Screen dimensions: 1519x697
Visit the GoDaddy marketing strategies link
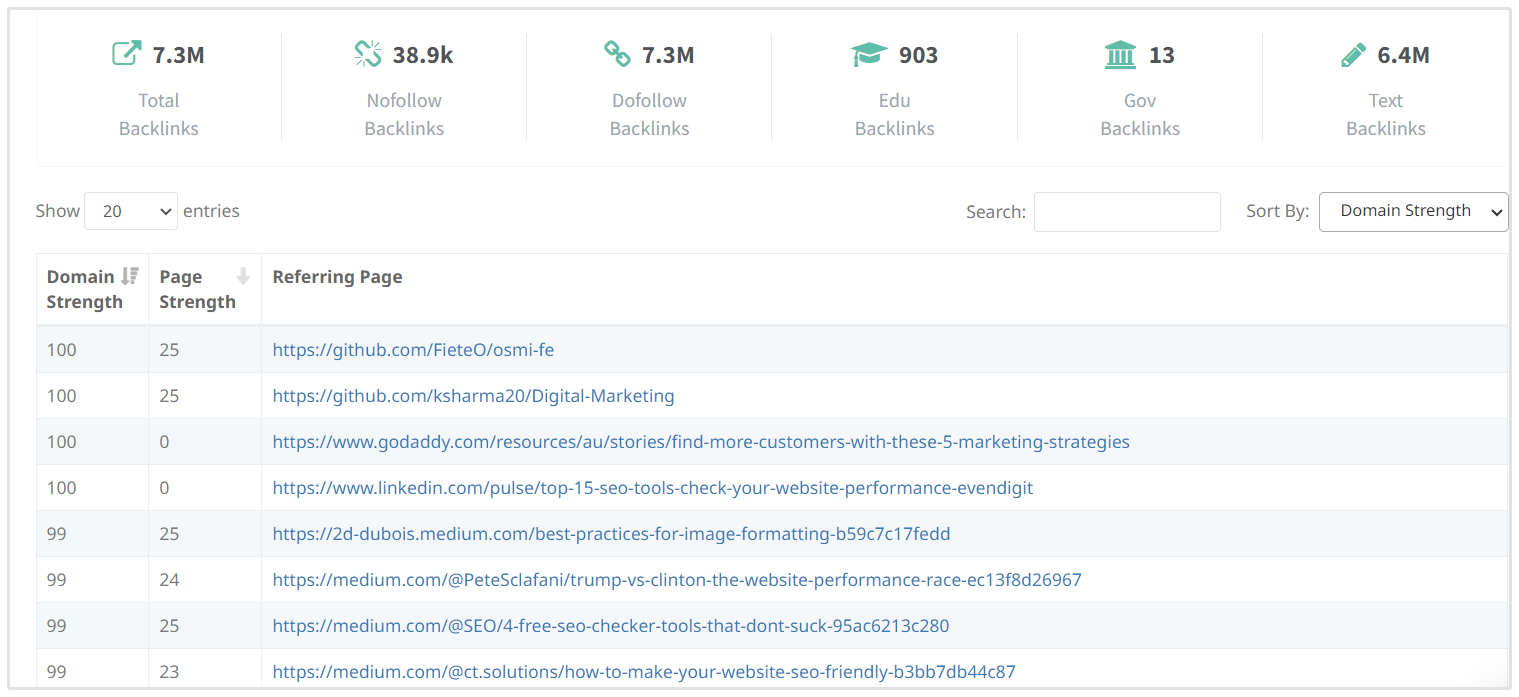[700, 442]
